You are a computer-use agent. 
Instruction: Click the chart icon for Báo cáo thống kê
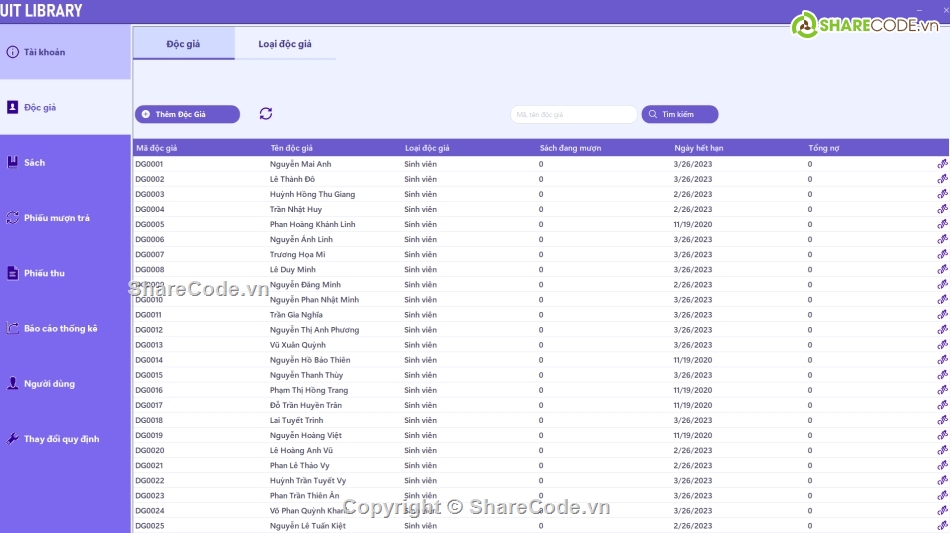[13, 328]
